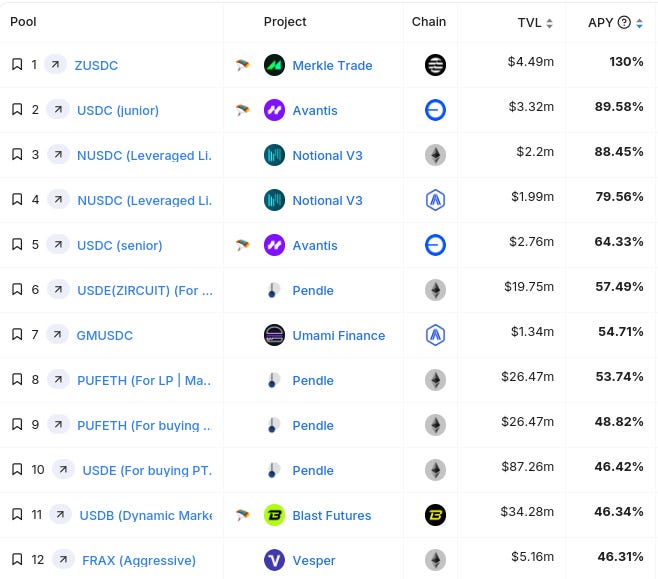
Task: Open external link arrow for USDC (junior)
Action: (x=58, y=110)
